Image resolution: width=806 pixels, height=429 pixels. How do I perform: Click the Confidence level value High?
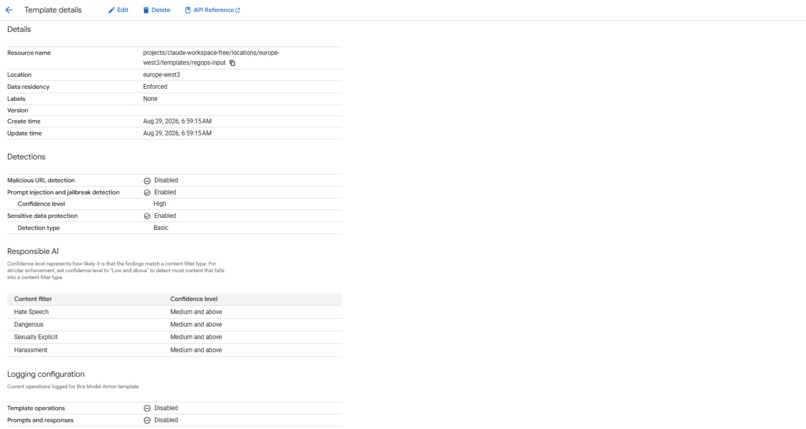click(160, 204)
